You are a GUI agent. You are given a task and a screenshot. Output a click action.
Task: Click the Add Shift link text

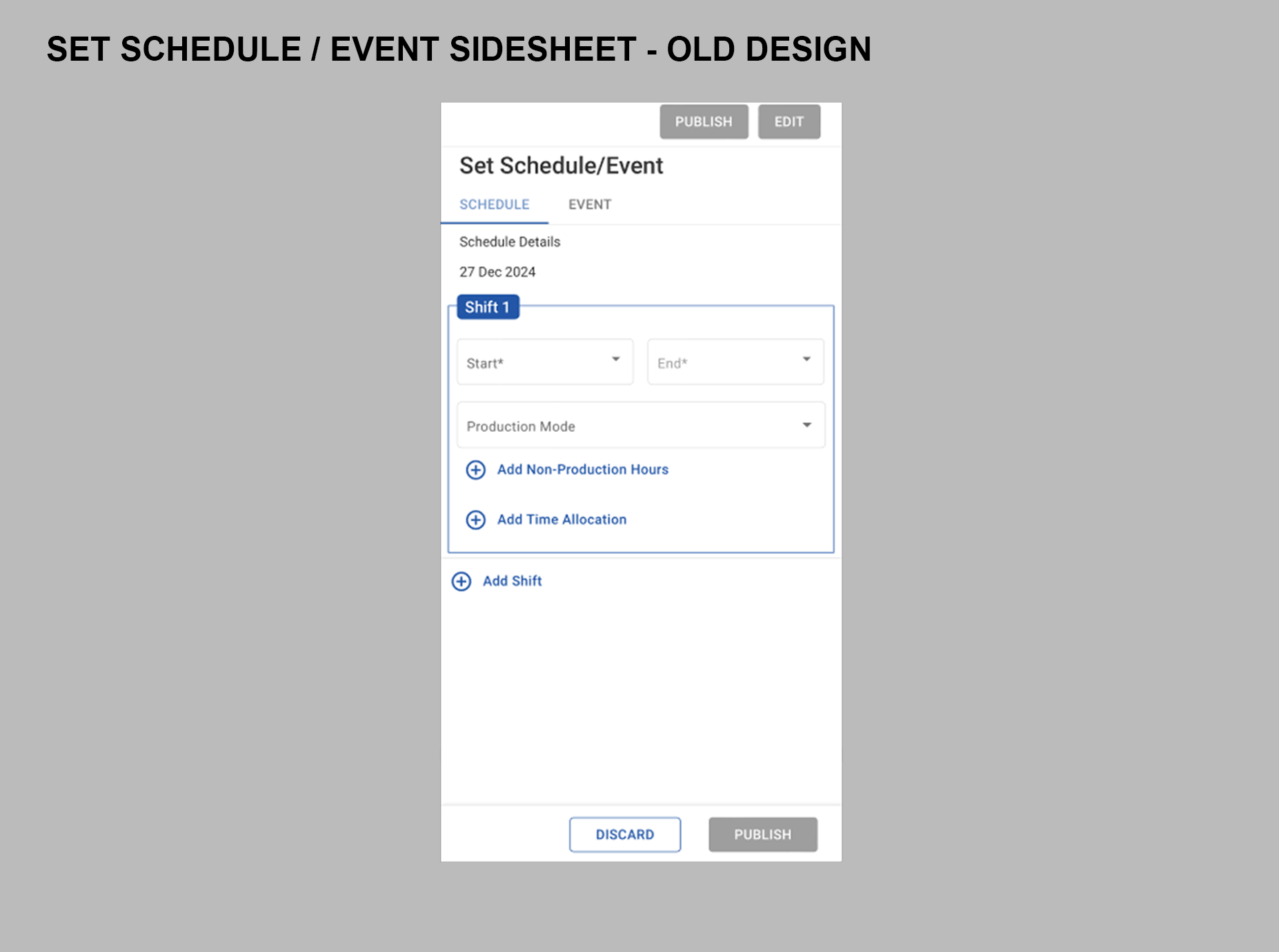512,582
